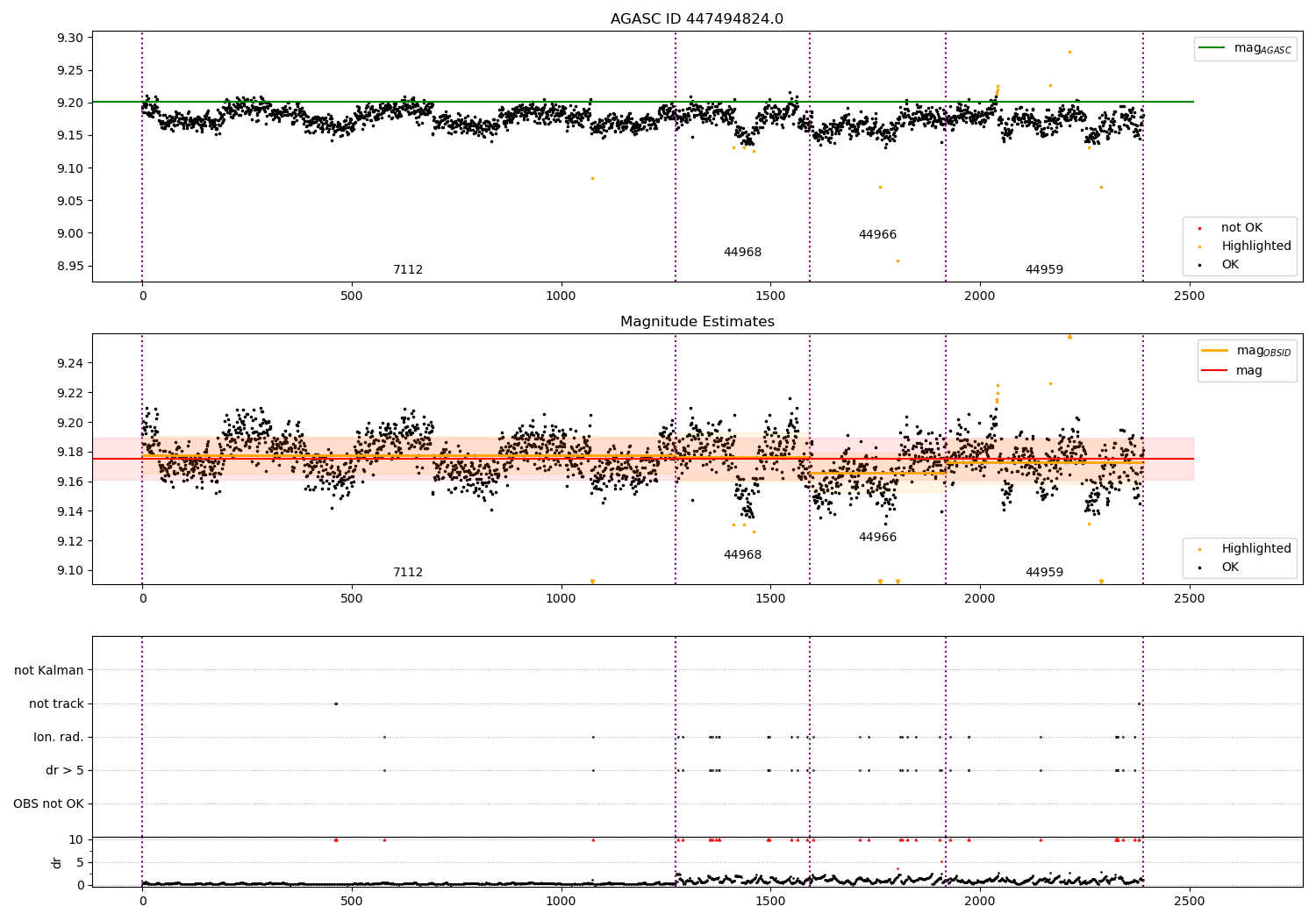Click obsid label 7112 in top plot

[408, 270]
